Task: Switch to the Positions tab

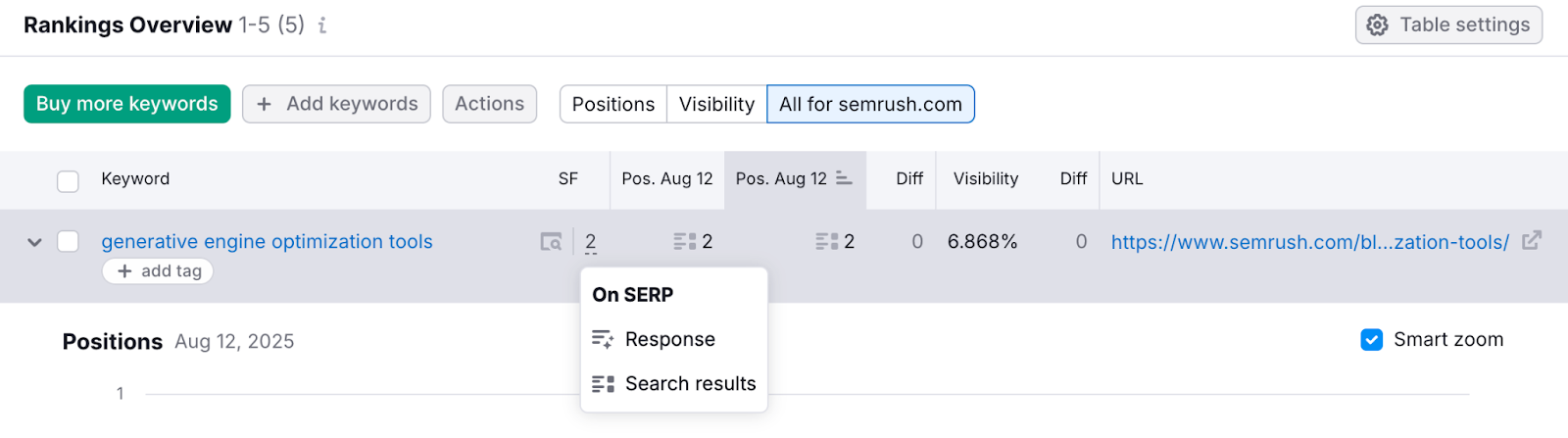Action: [x=612, y=104]
